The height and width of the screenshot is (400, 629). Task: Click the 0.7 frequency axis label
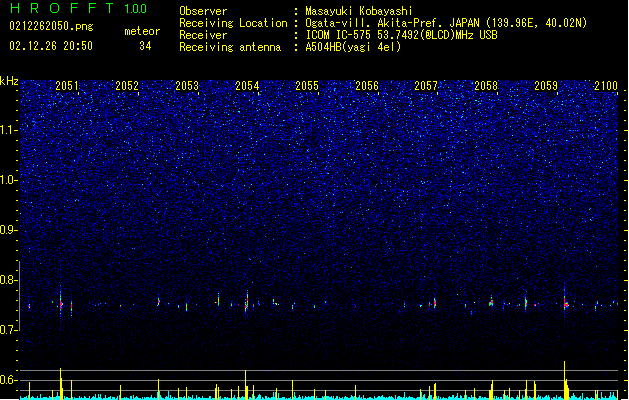8,330
